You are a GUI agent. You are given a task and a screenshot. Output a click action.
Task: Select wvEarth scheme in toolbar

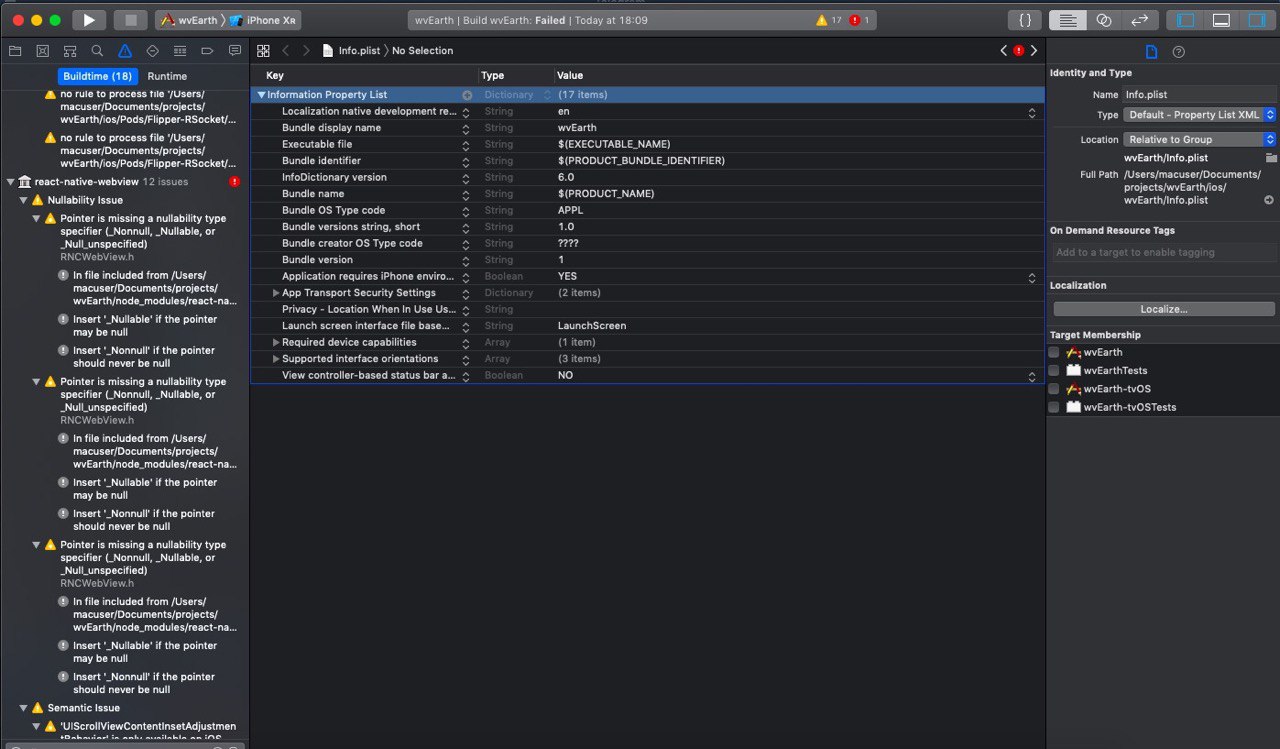coord(188,20)
